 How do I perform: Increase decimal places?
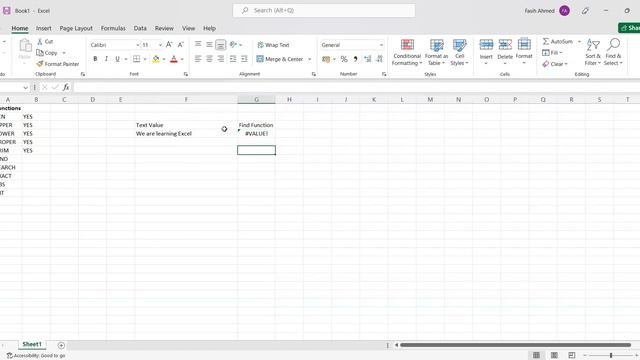(x=368, y=59)
